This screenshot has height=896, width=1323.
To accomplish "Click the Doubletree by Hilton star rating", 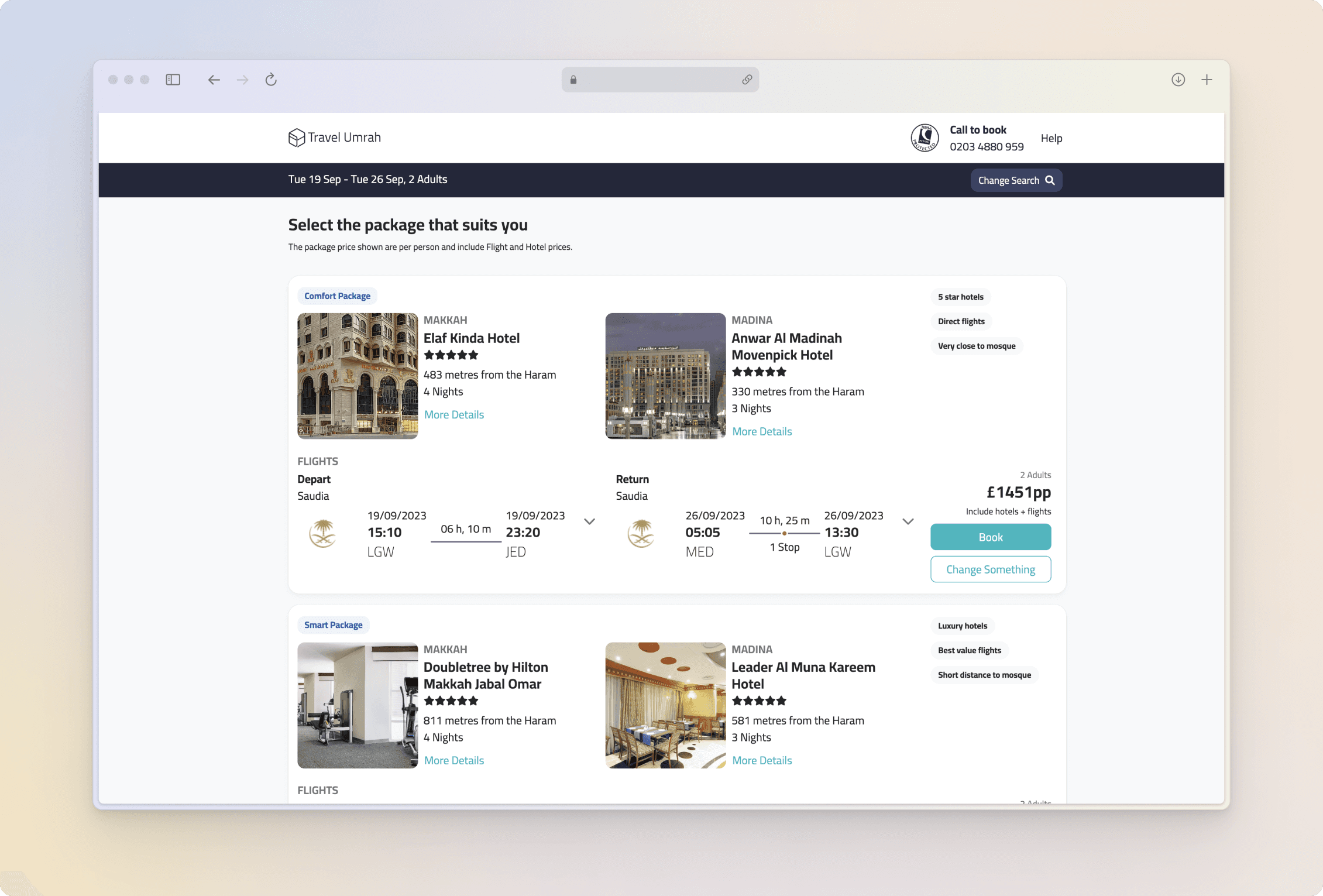I will pos(451,701).
